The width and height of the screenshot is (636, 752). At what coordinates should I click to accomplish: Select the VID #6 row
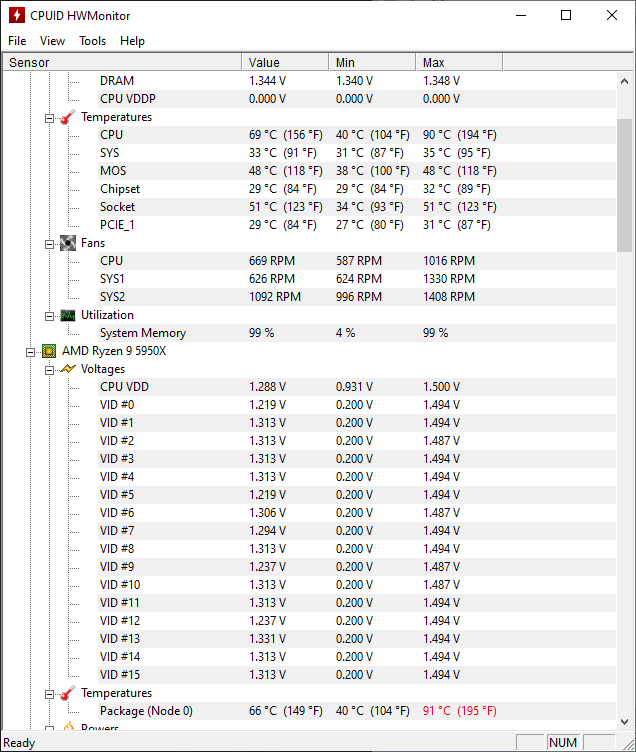(357, 513)
